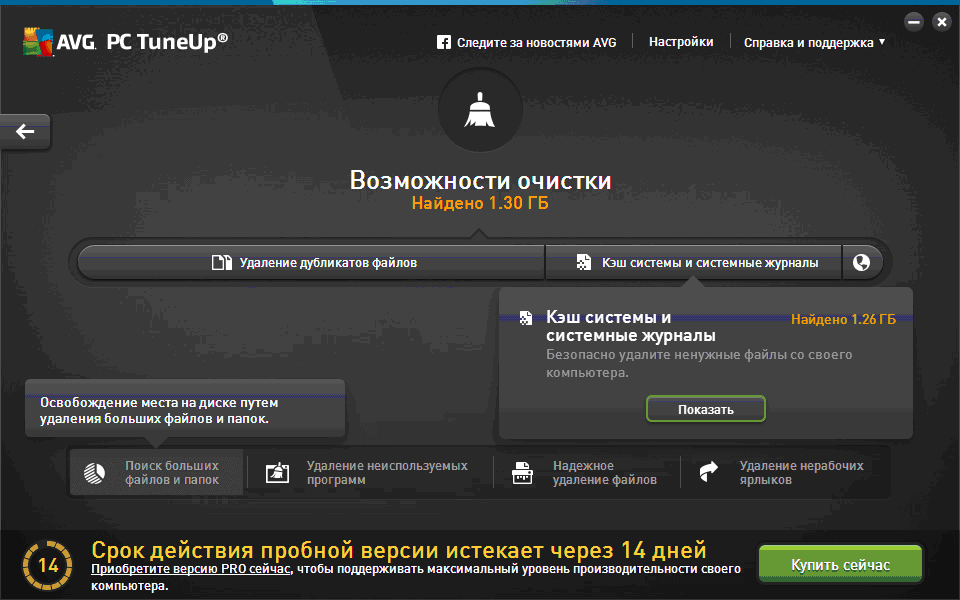Click the shredder secure delete icon
Screen dimensions: 960x600
click(522, 473)
